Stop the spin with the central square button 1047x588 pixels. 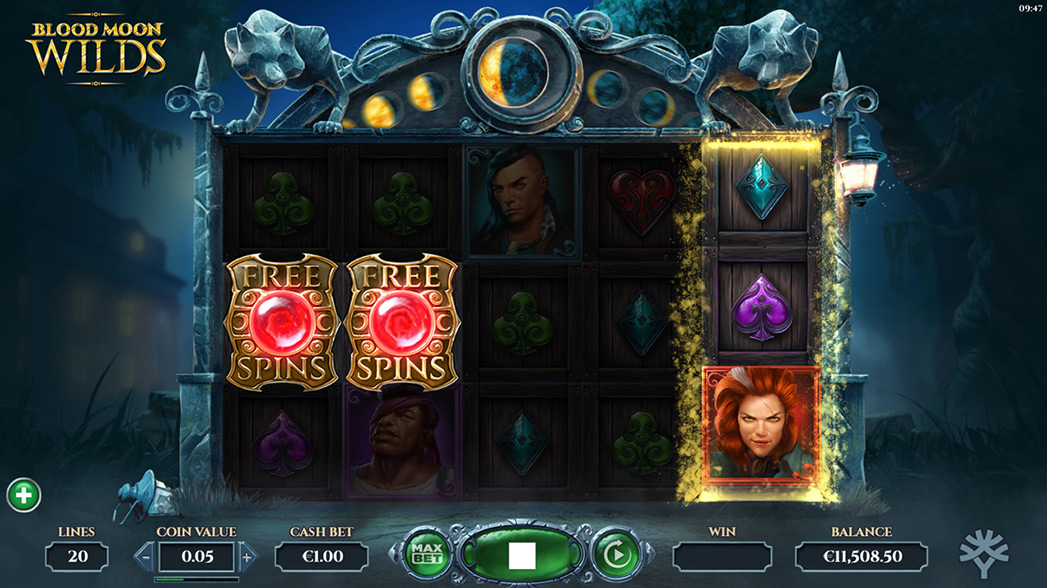point(521,555)
